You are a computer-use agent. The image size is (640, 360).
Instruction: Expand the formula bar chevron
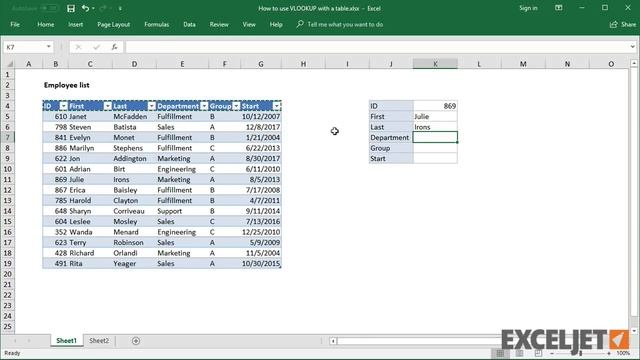tap(632, 47)
